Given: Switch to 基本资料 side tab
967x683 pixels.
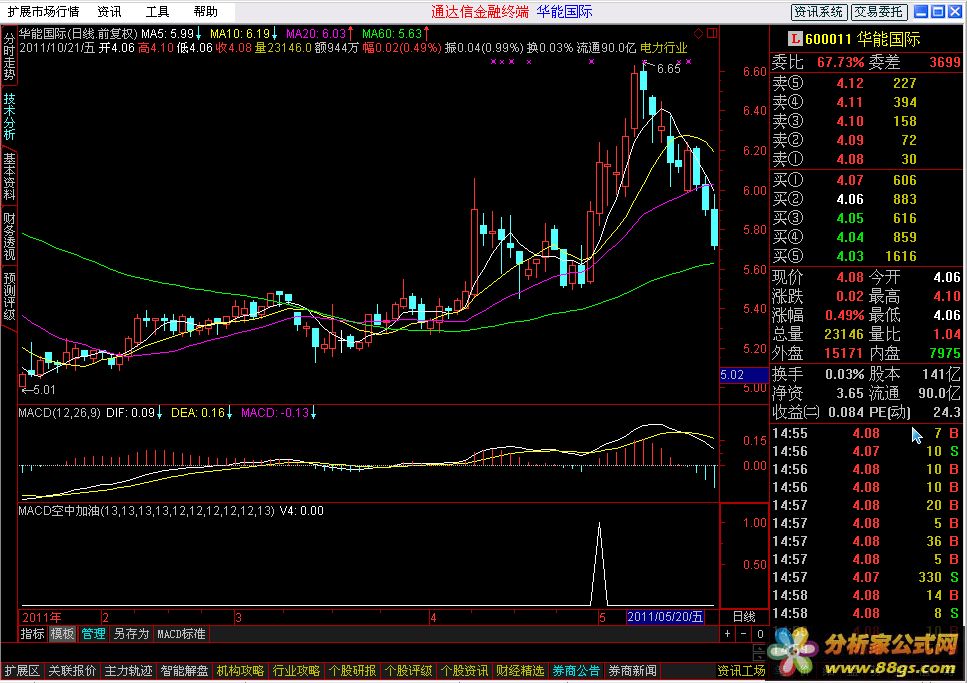Looking at the screenshot, I should 9,176.
